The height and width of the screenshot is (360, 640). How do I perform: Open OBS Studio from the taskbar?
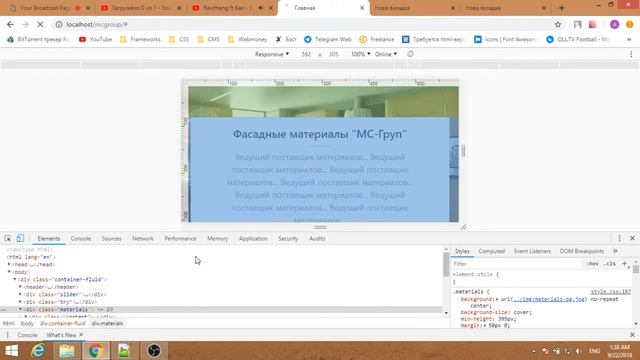pos(154,351)
